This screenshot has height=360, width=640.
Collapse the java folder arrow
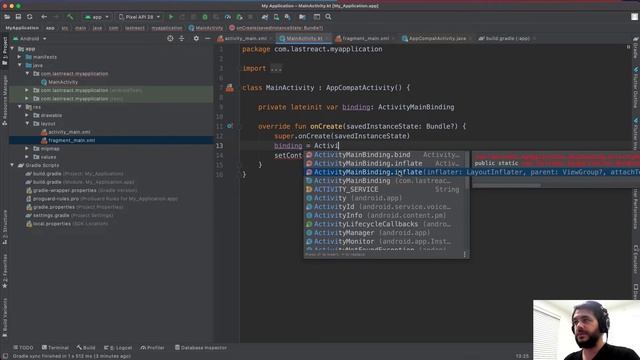click(x=19, y=65)
